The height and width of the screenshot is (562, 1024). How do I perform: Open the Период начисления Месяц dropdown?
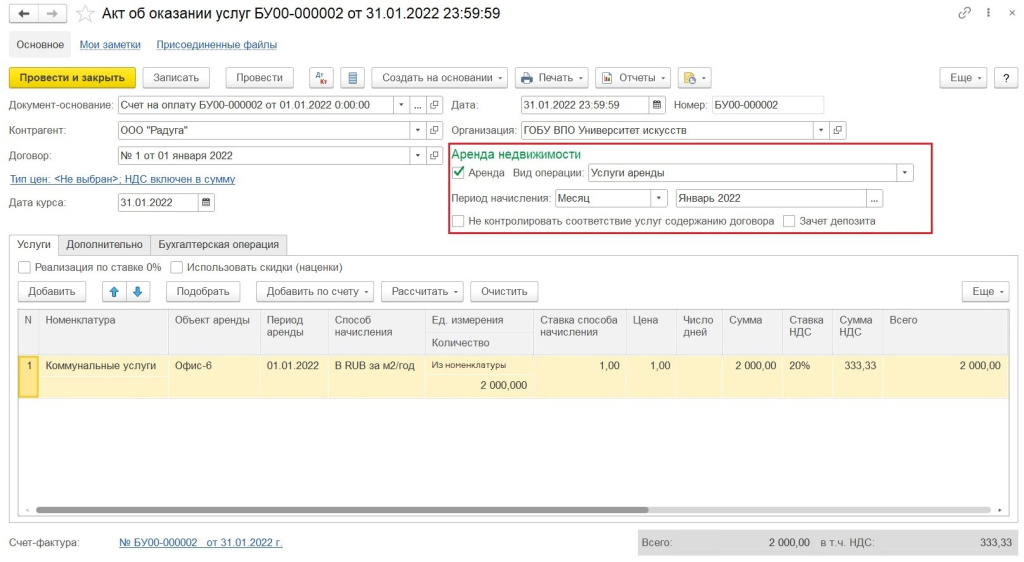(x=658, y=198)
